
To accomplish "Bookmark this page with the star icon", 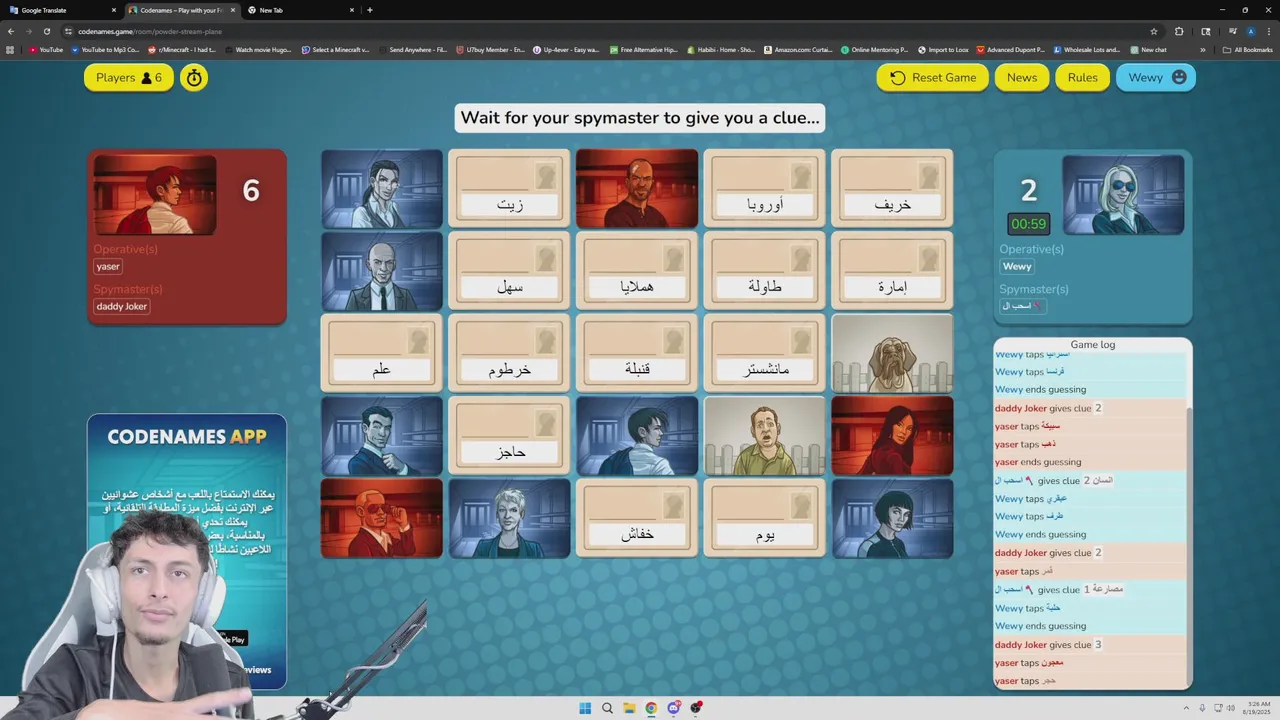I will [1154, 31].
